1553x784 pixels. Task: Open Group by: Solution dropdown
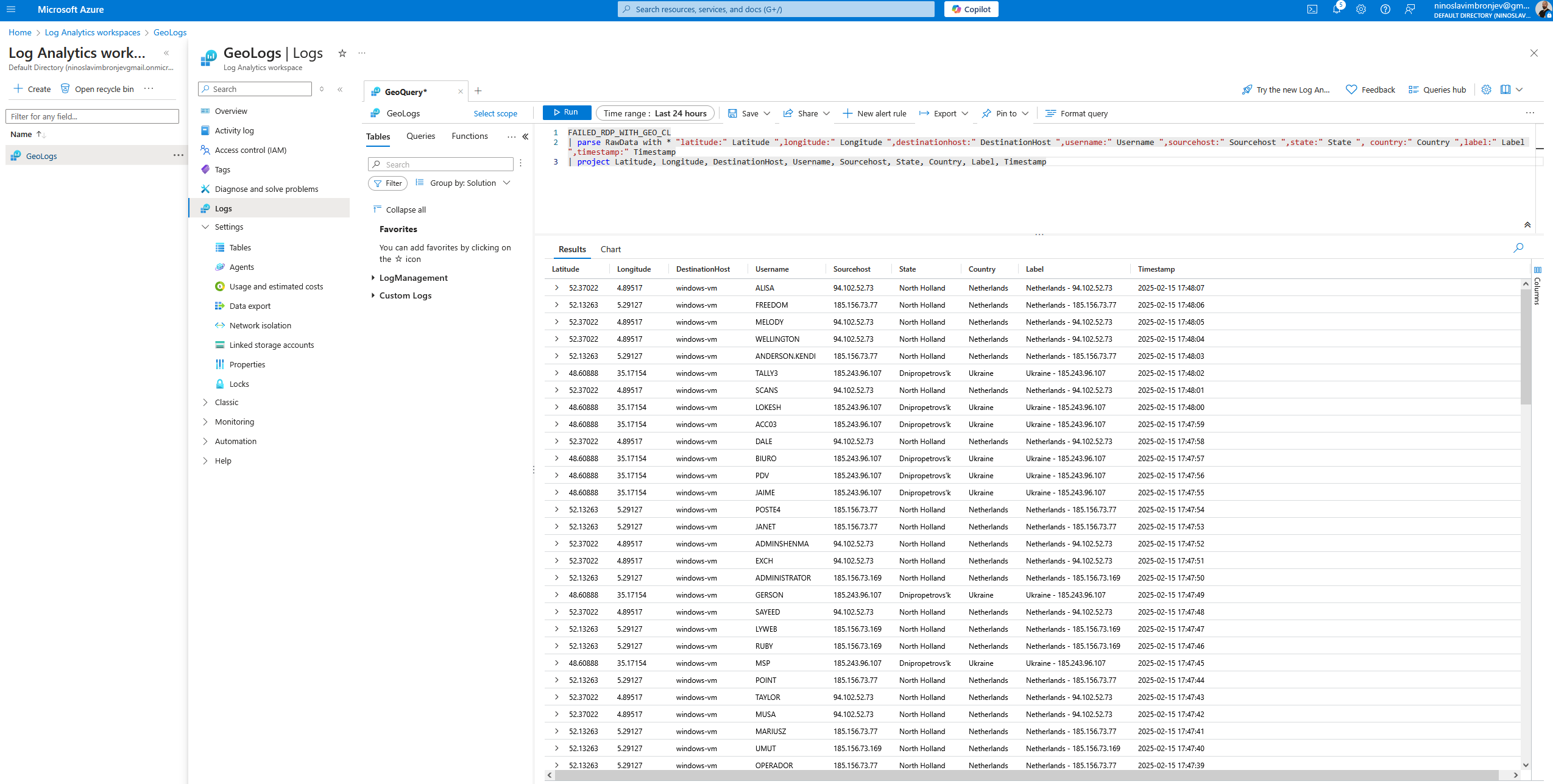click(x=463, y=183)
